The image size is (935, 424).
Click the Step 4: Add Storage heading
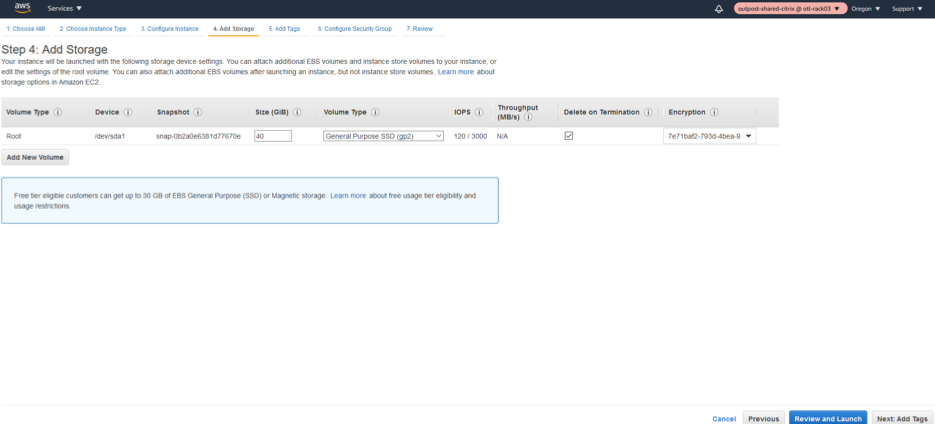[x=54, y=49]
